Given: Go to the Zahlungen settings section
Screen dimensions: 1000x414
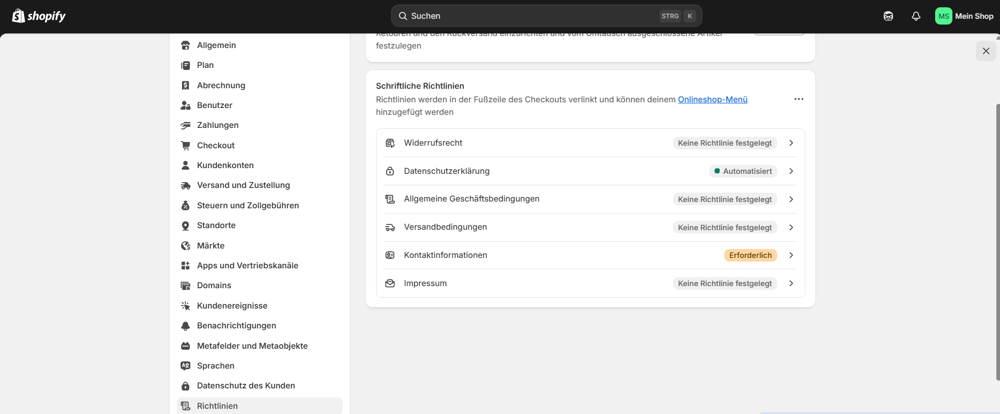Looking at the screenshot, I should click(x=217, y=125).
